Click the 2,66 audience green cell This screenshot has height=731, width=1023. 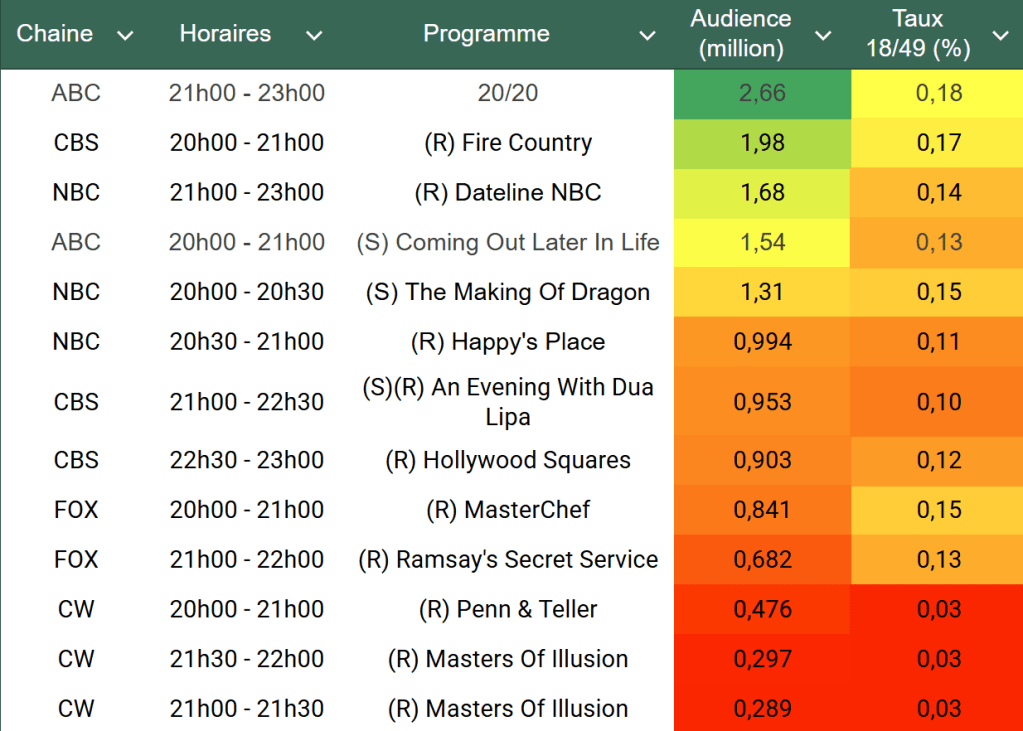[x=762, y=93]
